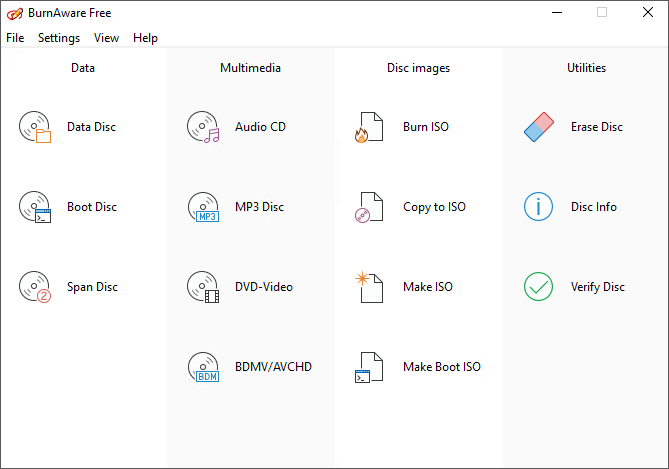Screen dimensions: 669x469
Task: Click the Make Boot ISO text label
Action: (442, 367)
